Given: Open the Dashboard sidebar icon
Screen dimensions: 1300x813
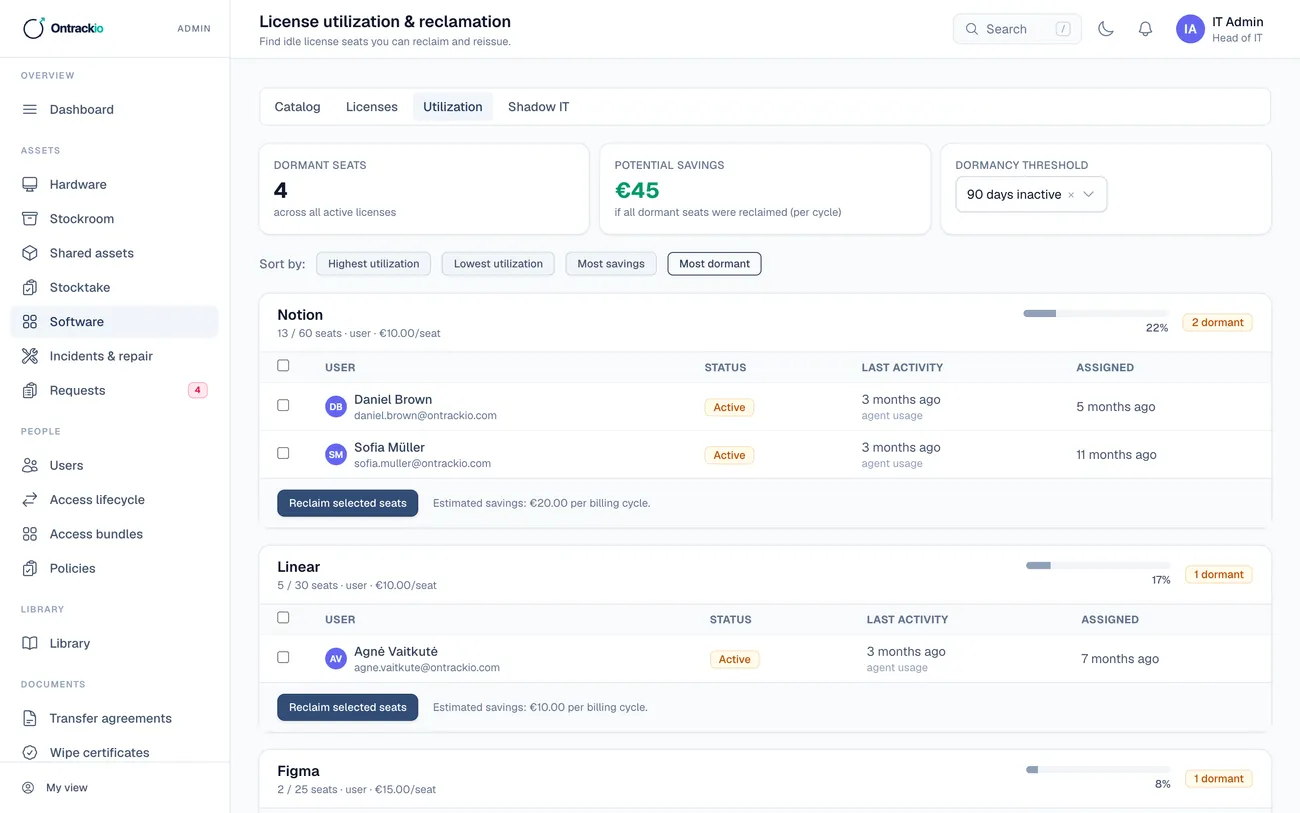Looking at the screenshot, I should pyautogui.click(x=30, y=110).
